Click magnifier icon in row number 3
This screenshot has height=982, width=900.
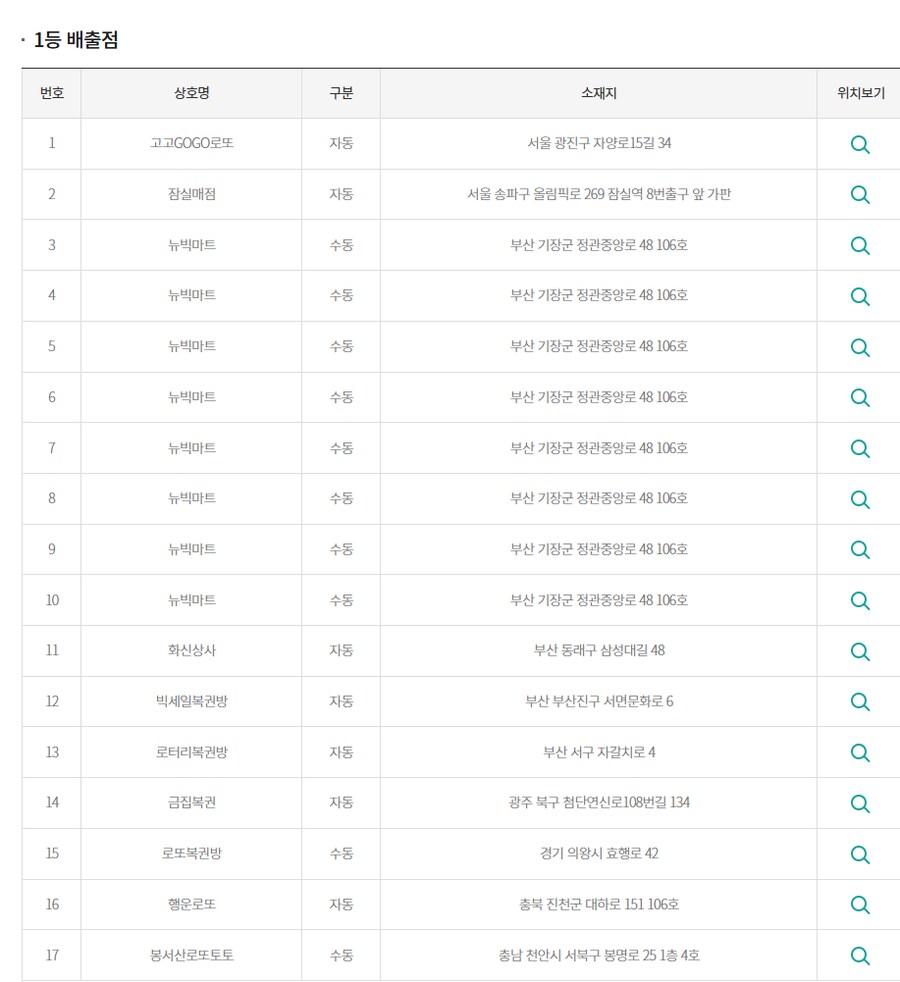tap(860, 246)
